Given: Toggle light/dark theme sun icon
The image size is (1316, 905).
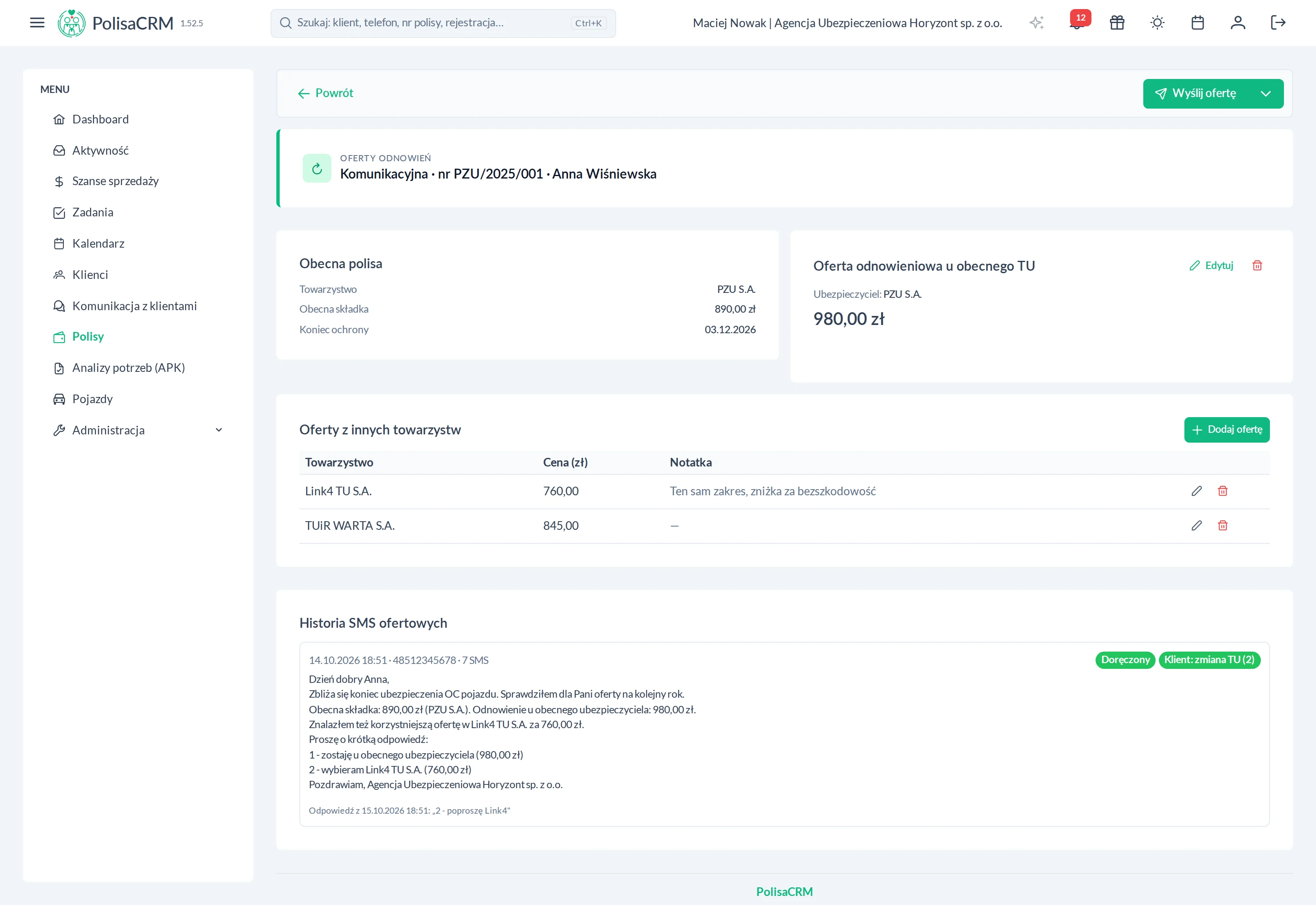Looking at the screenshot, I should (x=1157, y=23).
